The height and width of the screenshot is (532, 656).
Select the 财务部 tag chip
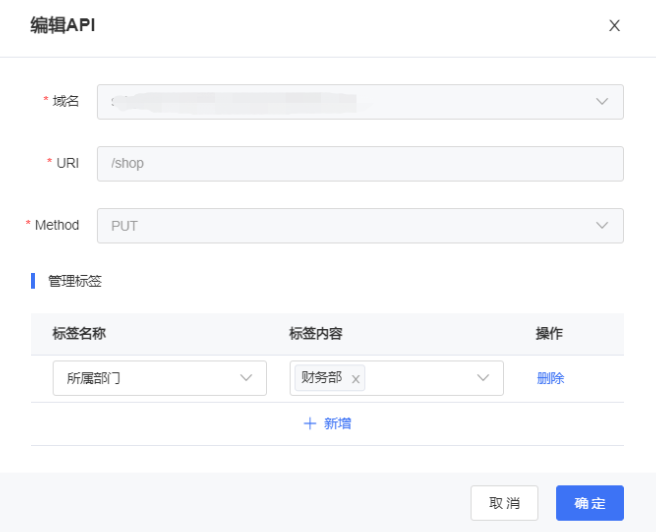click(321, 378)
